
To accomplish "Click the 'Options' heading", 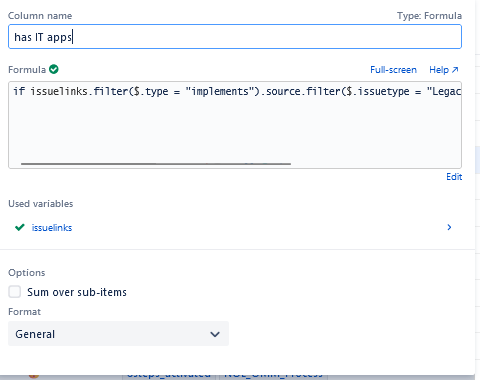I will (x=27, y=273).
